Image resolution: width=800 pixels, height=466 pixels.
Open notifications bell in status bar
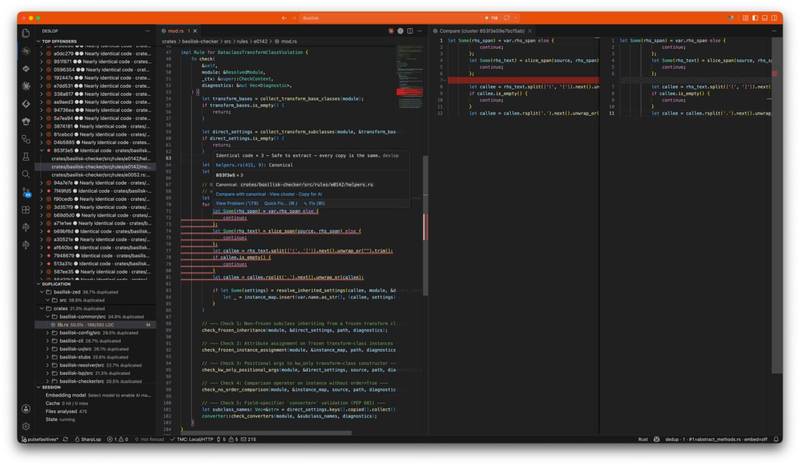[776, 439]
